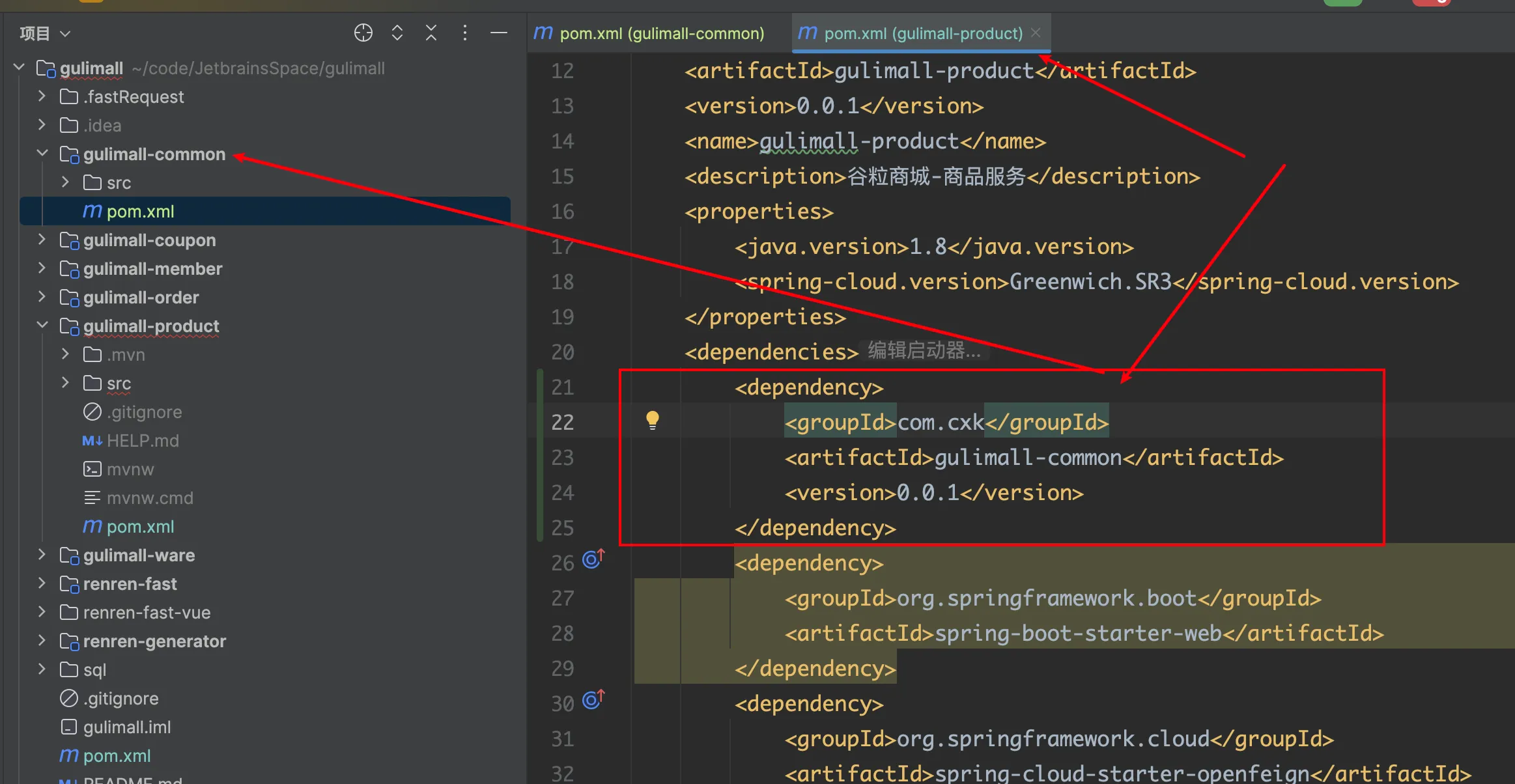This screenshot has height=784, width=1515.
Task: Expand the renren-generator module
Action: pyautogui.click(x=42, y=640)
